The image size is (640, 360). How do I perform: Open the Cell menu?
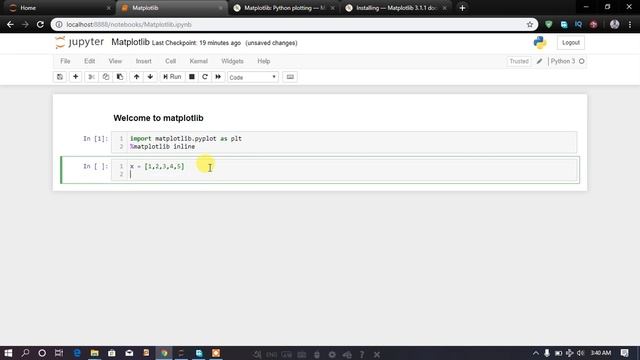click(x=170, y=61)
